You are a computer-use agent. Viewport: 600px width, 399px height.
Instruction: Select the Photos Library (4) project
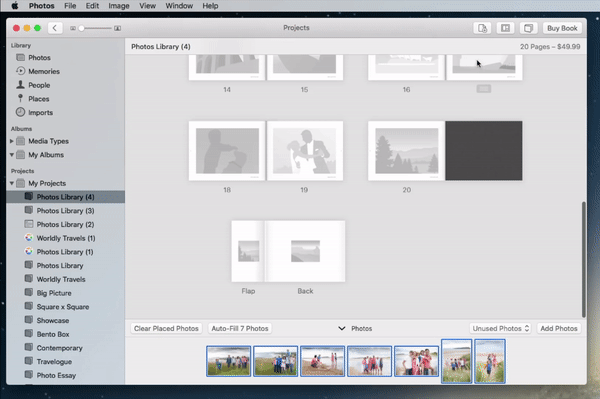click(x=65, y=197)
